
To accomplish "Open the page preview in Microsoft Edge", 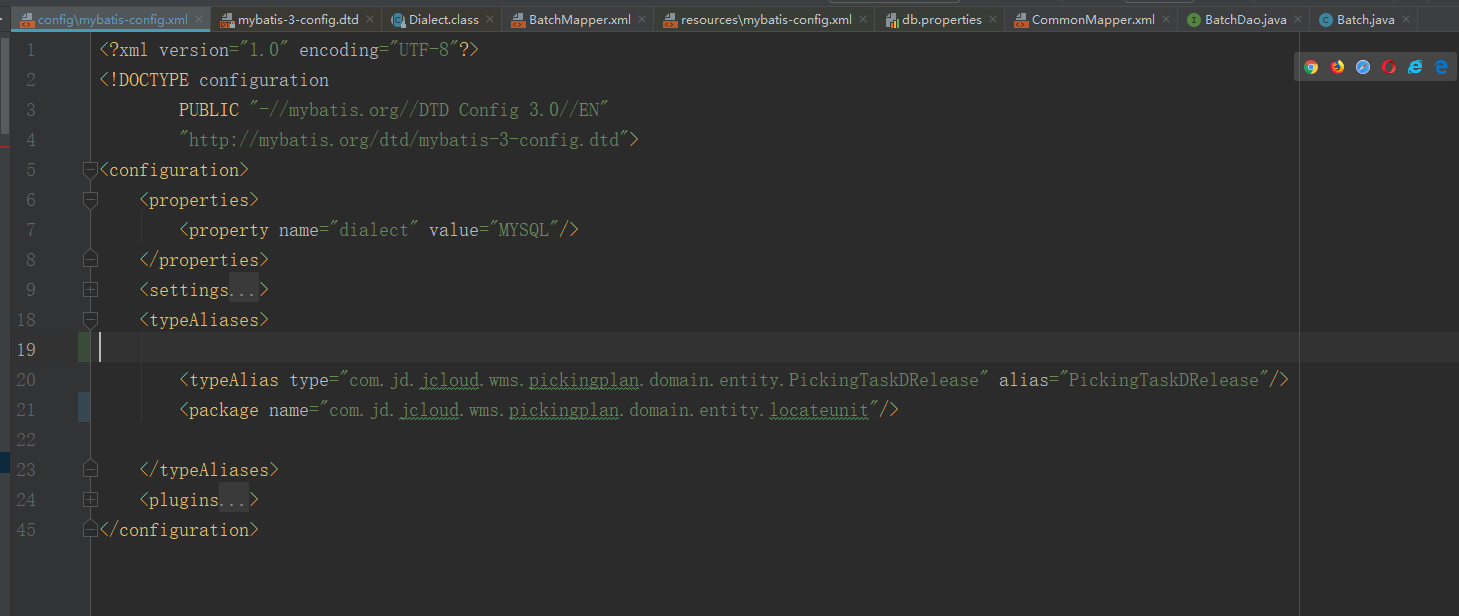I will (x=1441, y=66).
